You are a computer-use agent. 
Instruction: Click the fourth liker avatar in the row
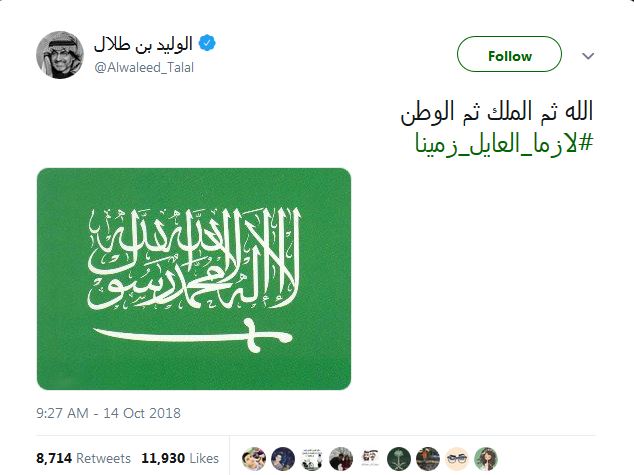(340, 458)
